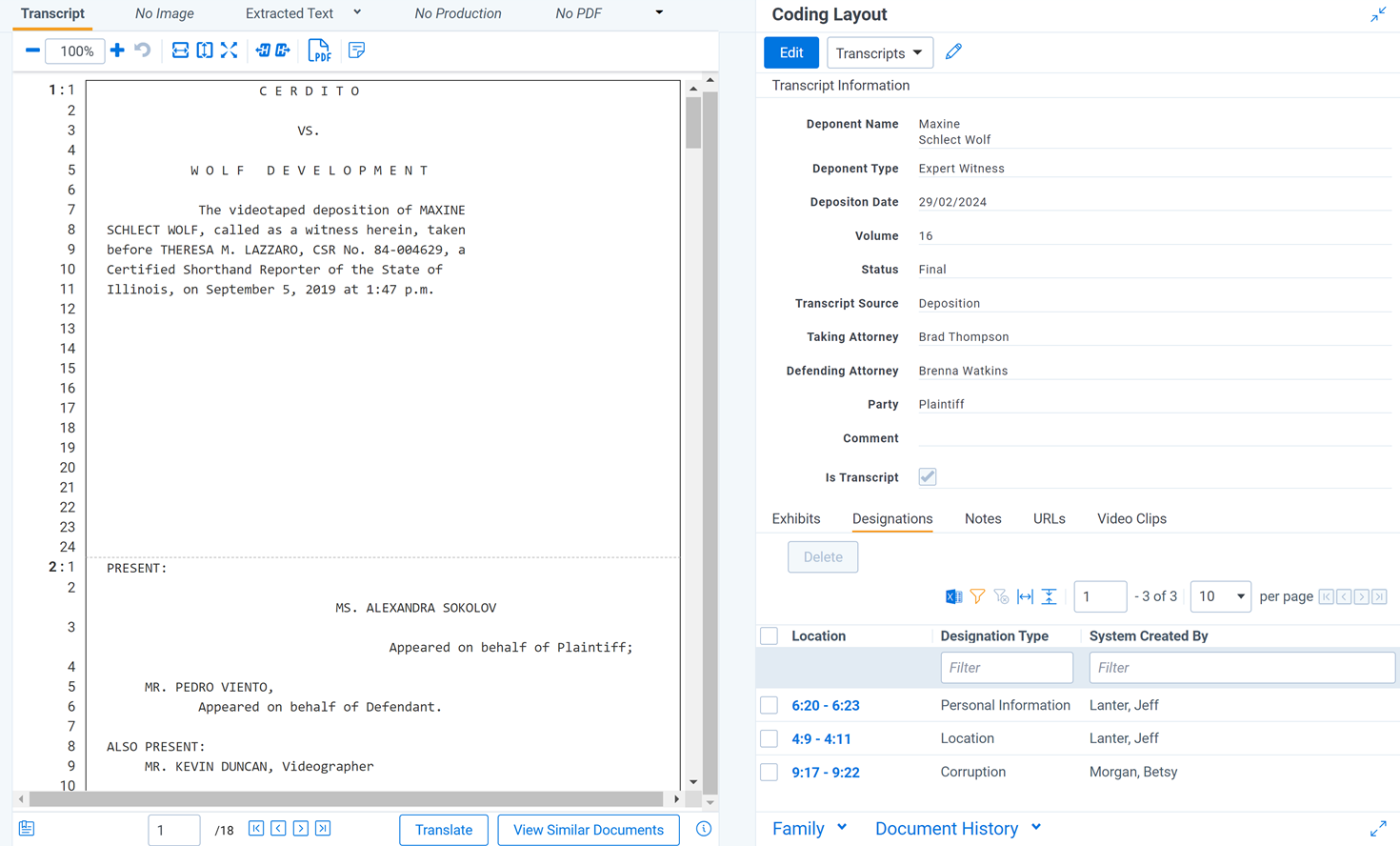1400x846 pixels.
Task: Click the Translate button
Action: (444, 830)
